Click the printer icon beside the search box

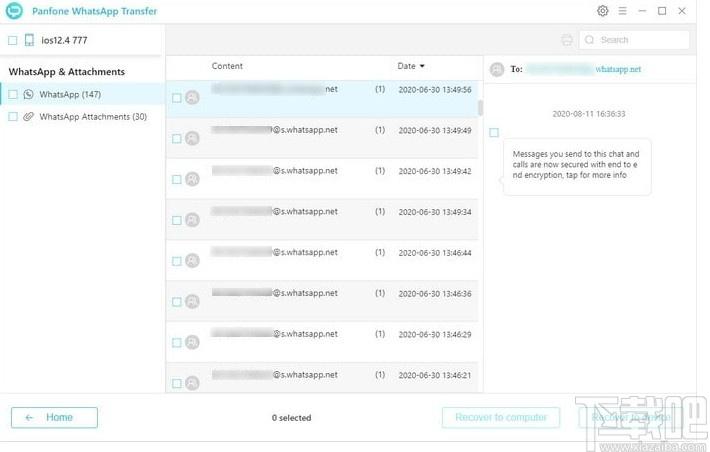[567, 40]
